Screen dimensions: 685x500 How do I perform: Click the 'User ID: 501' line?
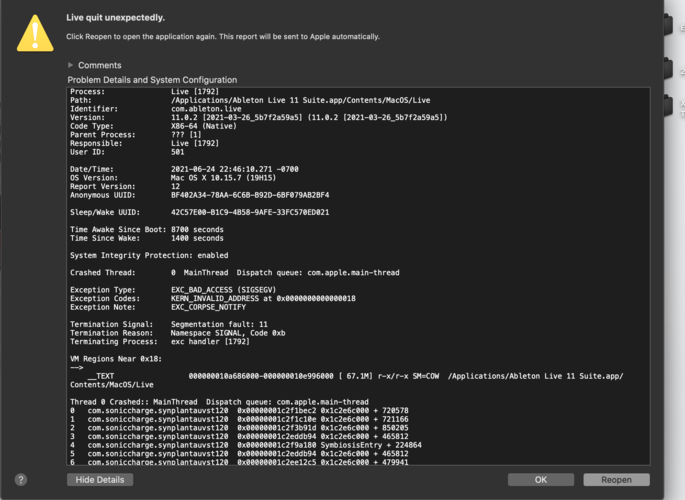click(127, 152)
